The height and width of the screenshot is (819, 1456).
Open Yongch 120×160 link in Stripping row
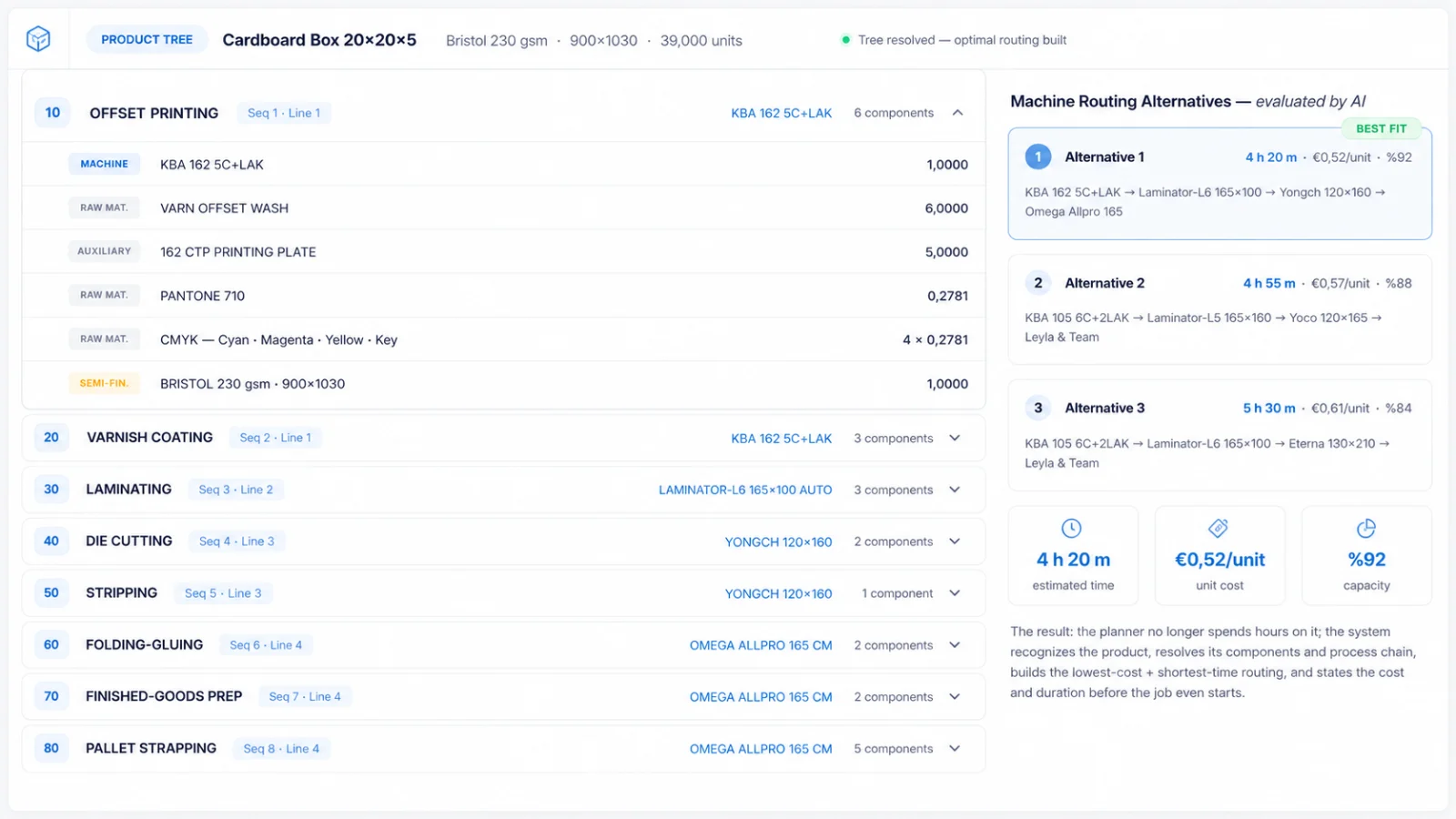tap(778, 593)
